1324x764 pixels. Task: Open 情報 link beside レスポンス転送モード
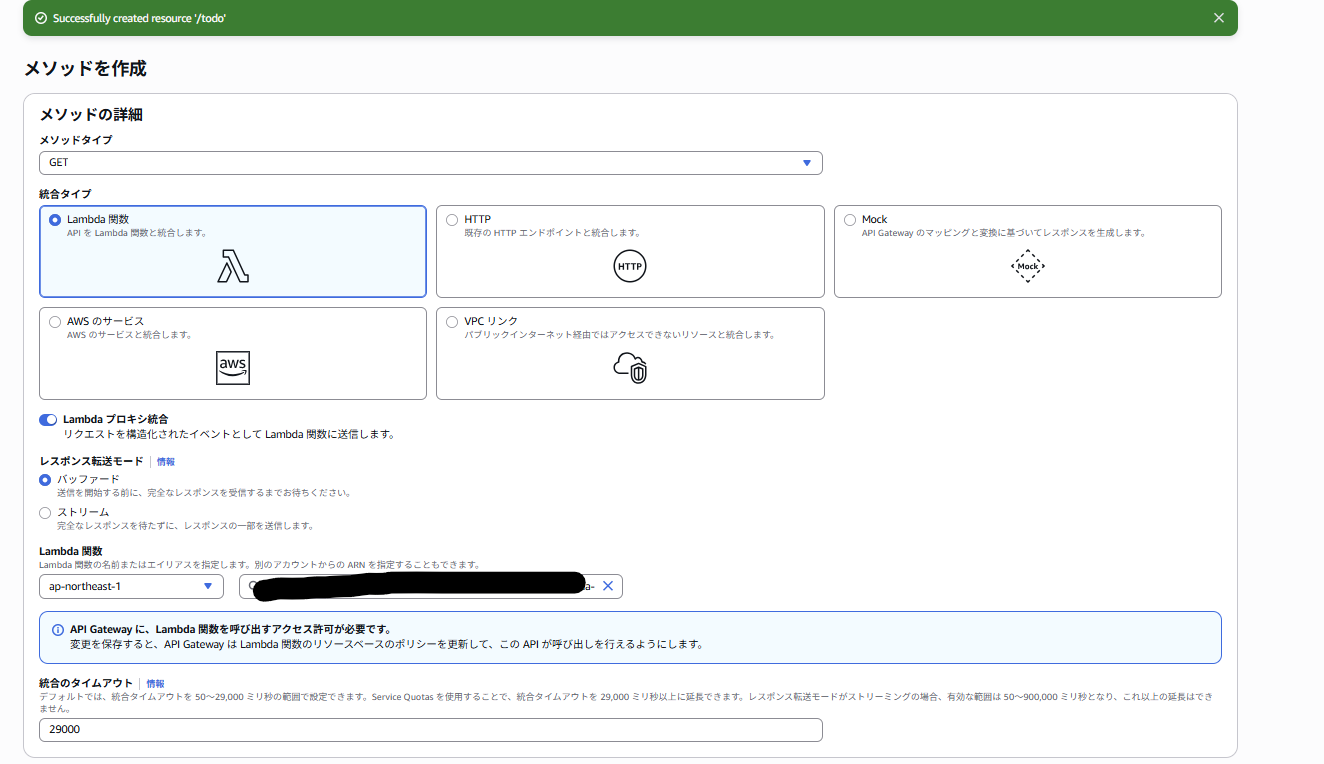tap(166, 462)
